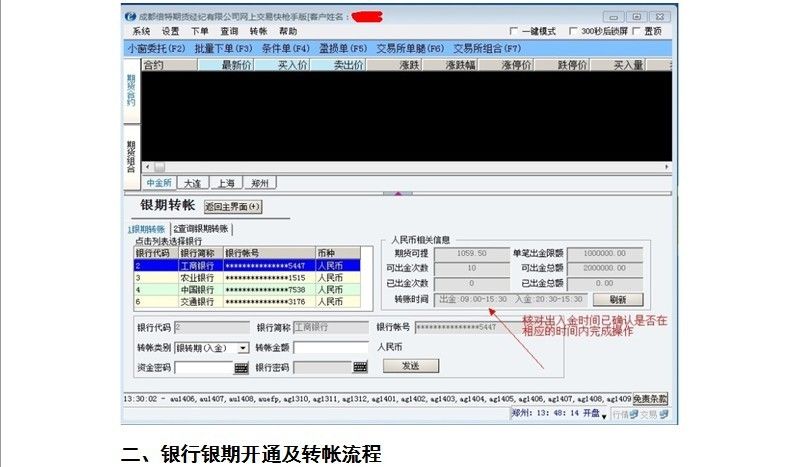Open soft keyboard icon beside 银行密码 field
This screenshot has height=467, width=793.
(359, 368)
